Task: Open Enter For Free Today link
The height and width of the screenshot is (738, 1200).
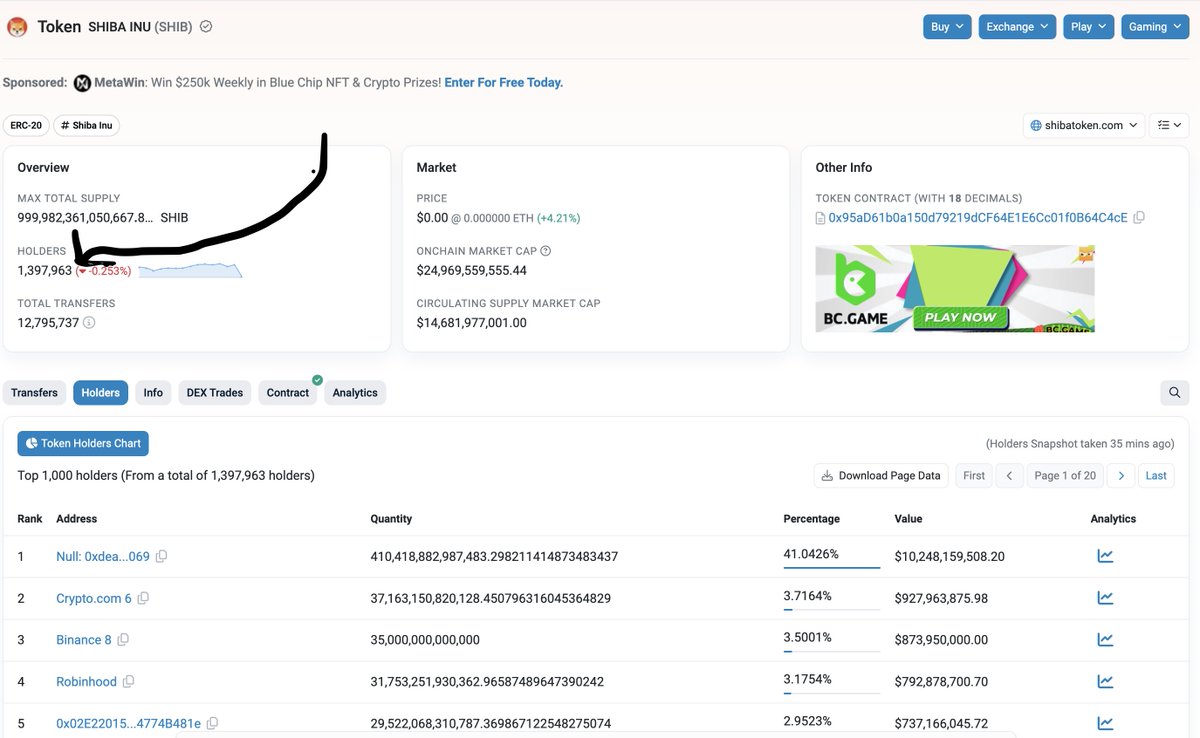Action: coord(504,83)
